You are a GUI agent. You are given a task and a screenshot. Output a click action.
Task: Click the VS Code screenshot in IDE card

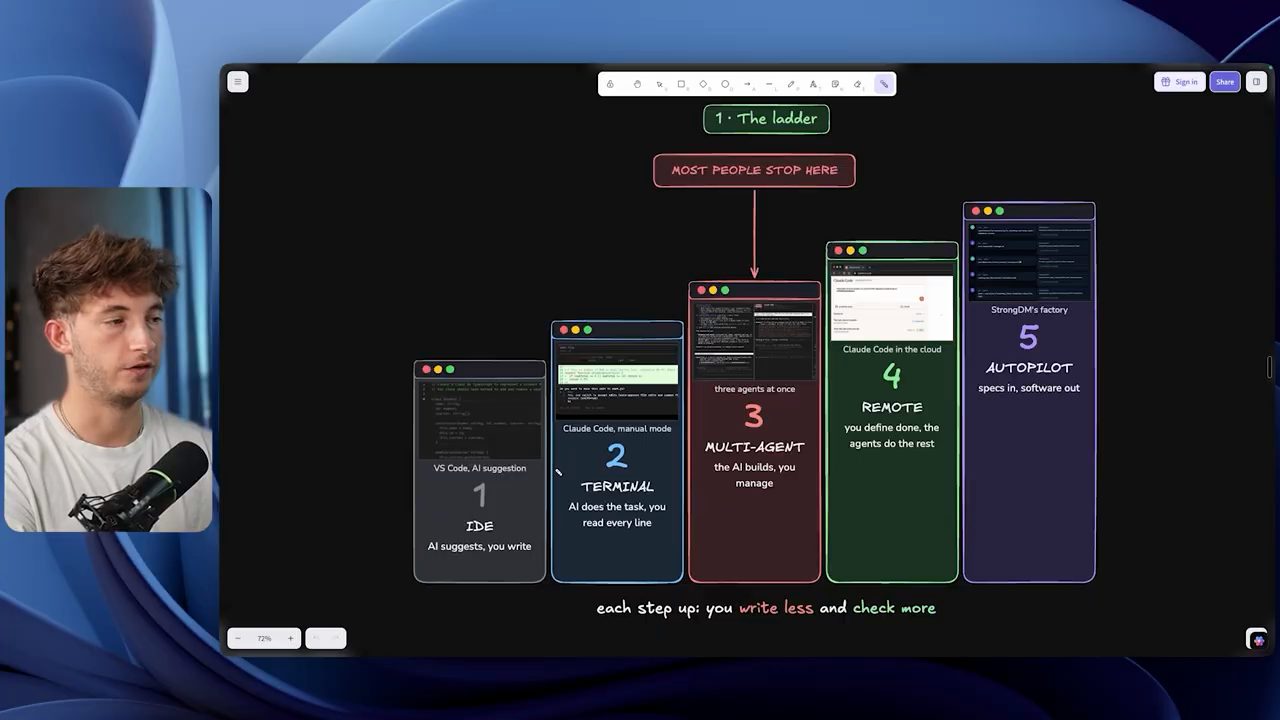pos(480,418)
